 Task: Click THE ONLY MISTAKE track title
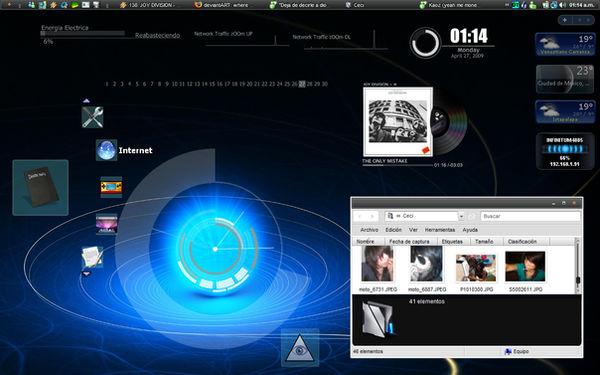click(385, 161)
